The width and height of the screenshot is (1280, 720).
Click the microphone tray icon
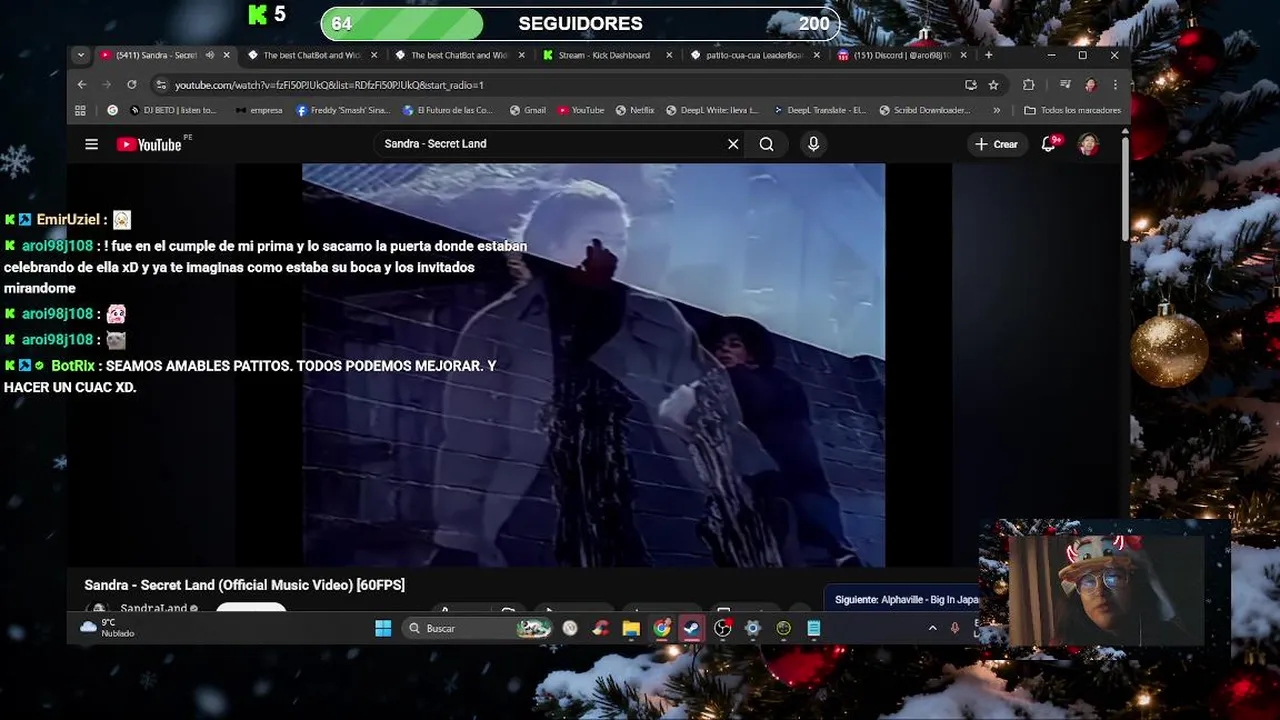(955, 628)
